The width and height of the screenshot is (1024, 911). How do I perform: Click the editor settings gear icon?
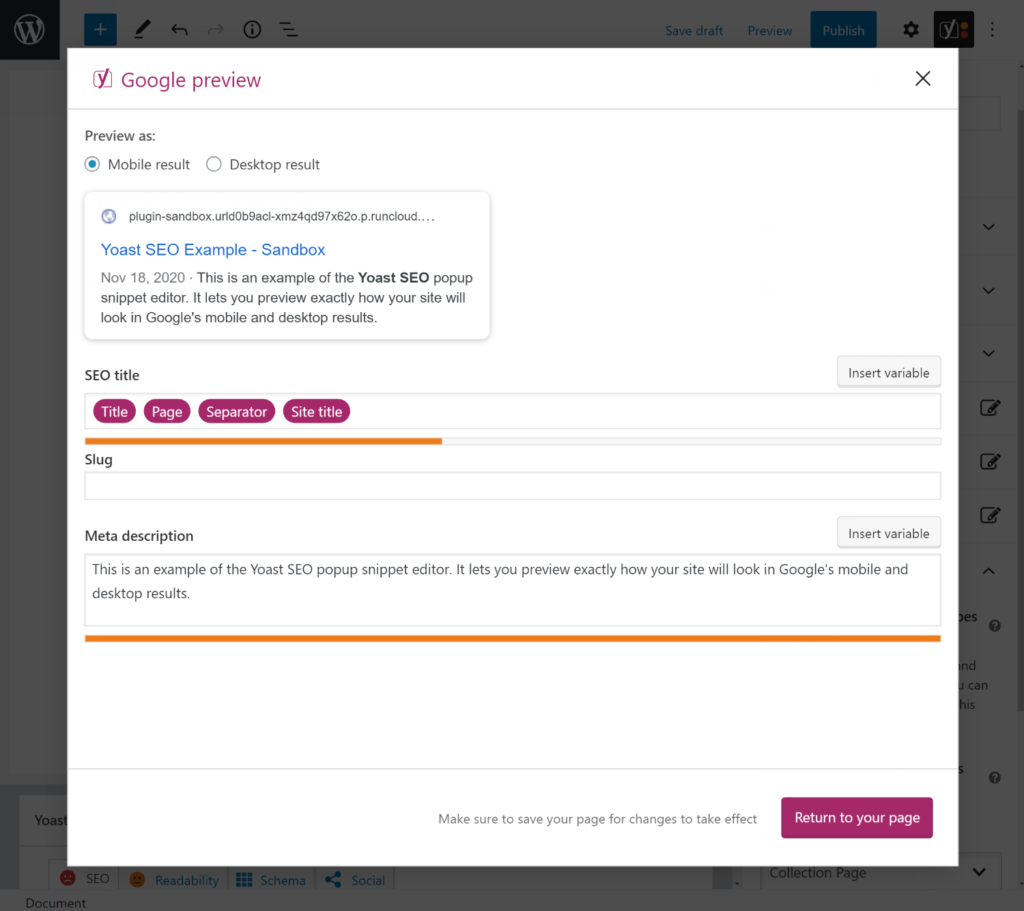tap(910, 29)
